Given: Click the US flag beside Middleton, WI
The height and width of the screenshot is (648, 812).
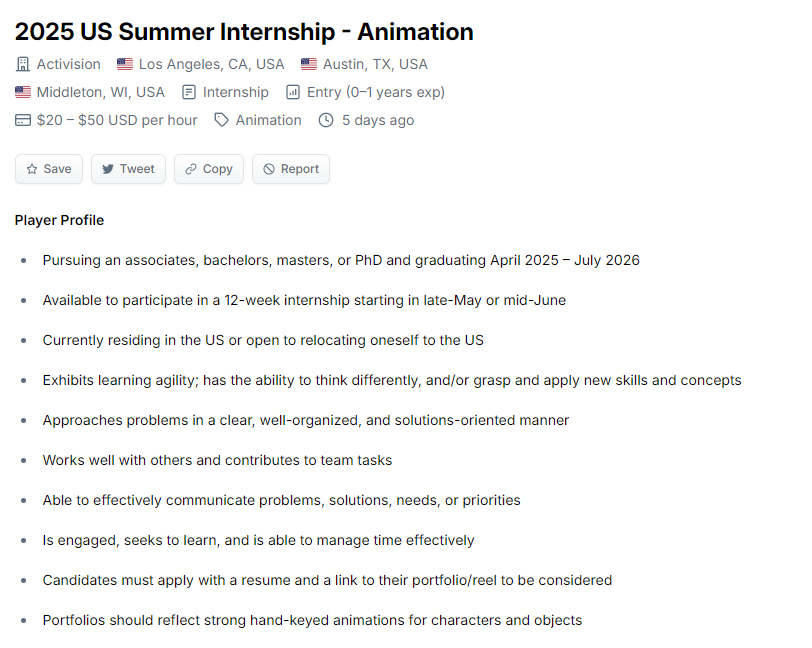Looking at the screenshot, I should point(23,92).
